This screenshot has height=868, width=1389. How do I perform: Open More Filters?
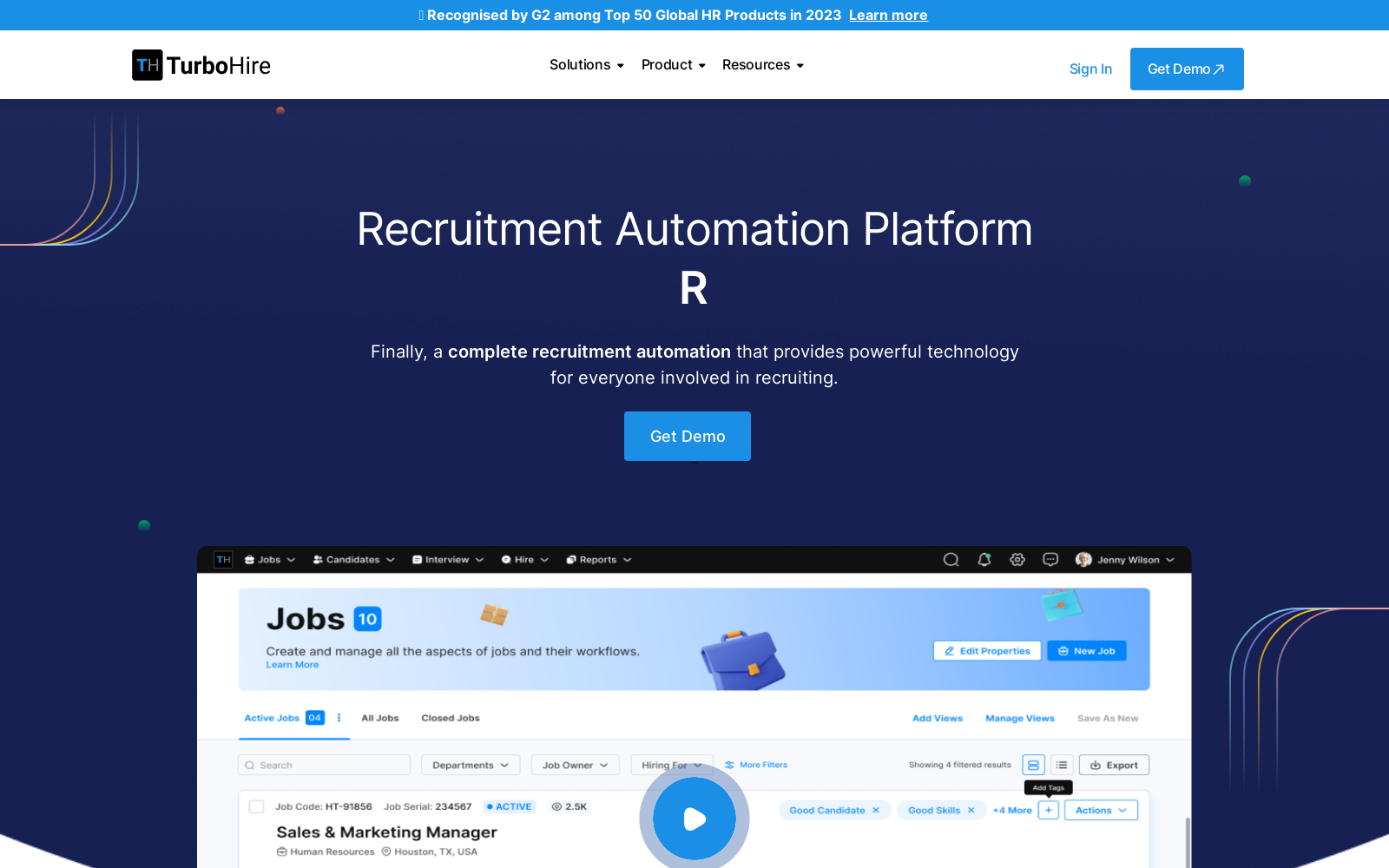tap(756, 765)
